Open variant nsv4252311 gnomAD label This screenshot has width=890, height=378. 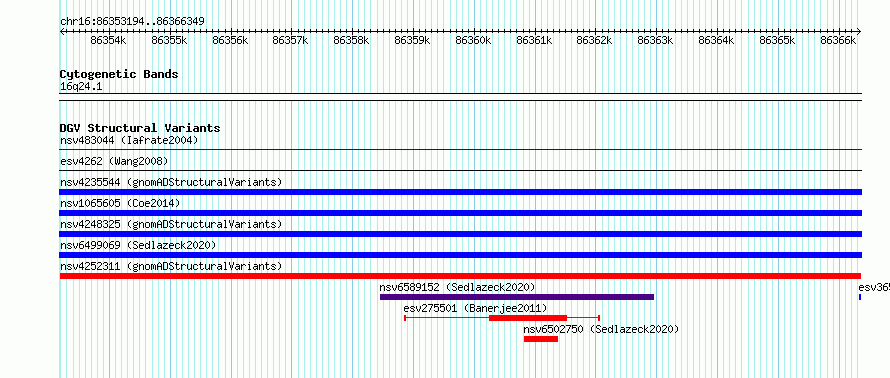point(171,266)
